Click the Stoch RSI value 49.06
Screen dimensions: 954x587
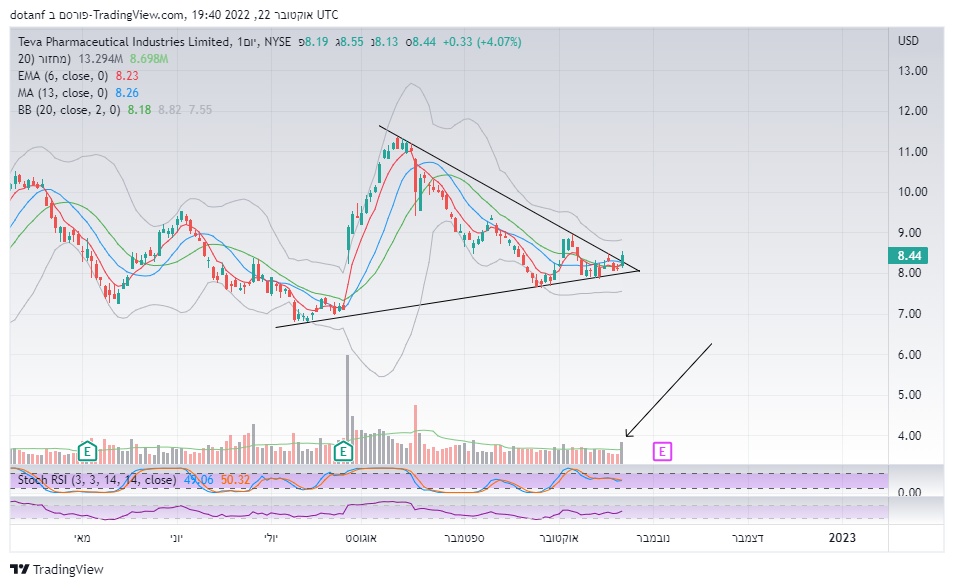[199, 480]
